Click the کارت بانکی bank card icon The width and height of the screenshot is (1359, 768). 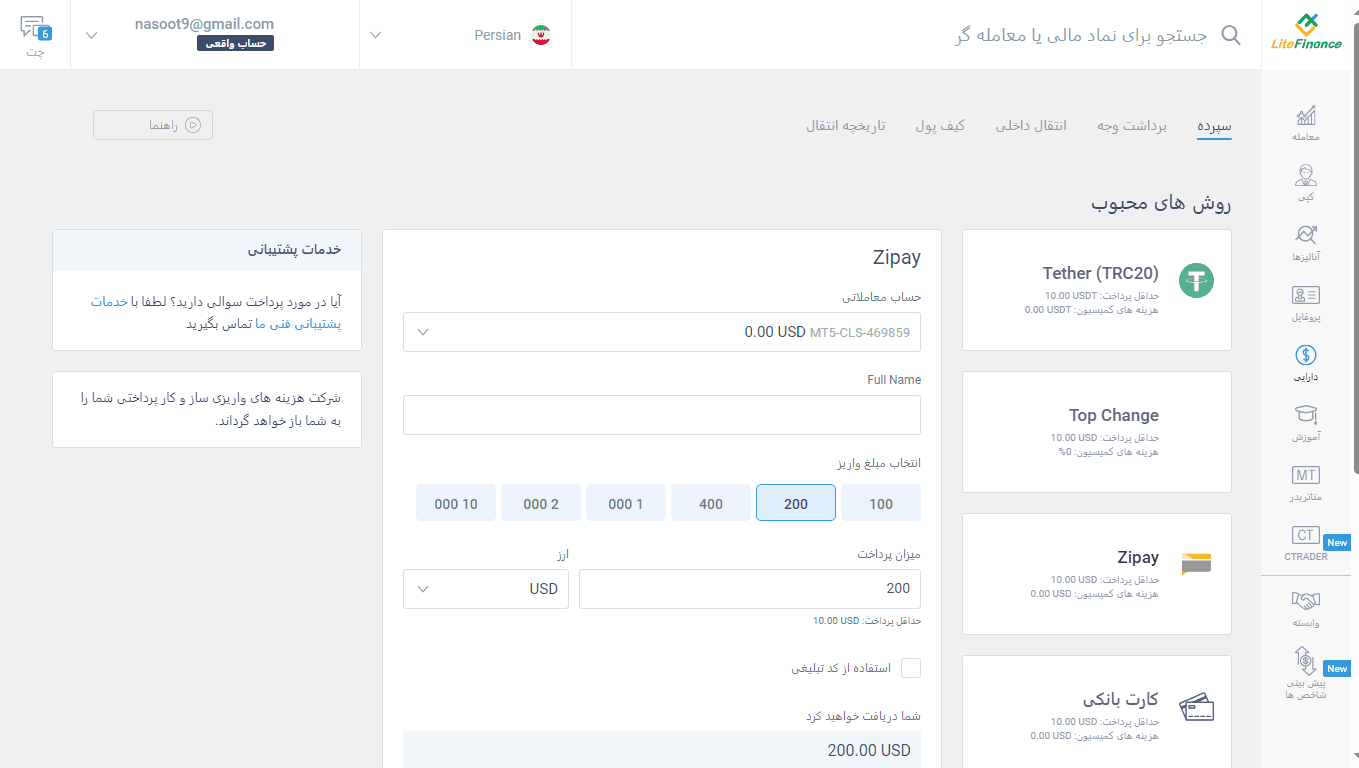click(1196, 707)
